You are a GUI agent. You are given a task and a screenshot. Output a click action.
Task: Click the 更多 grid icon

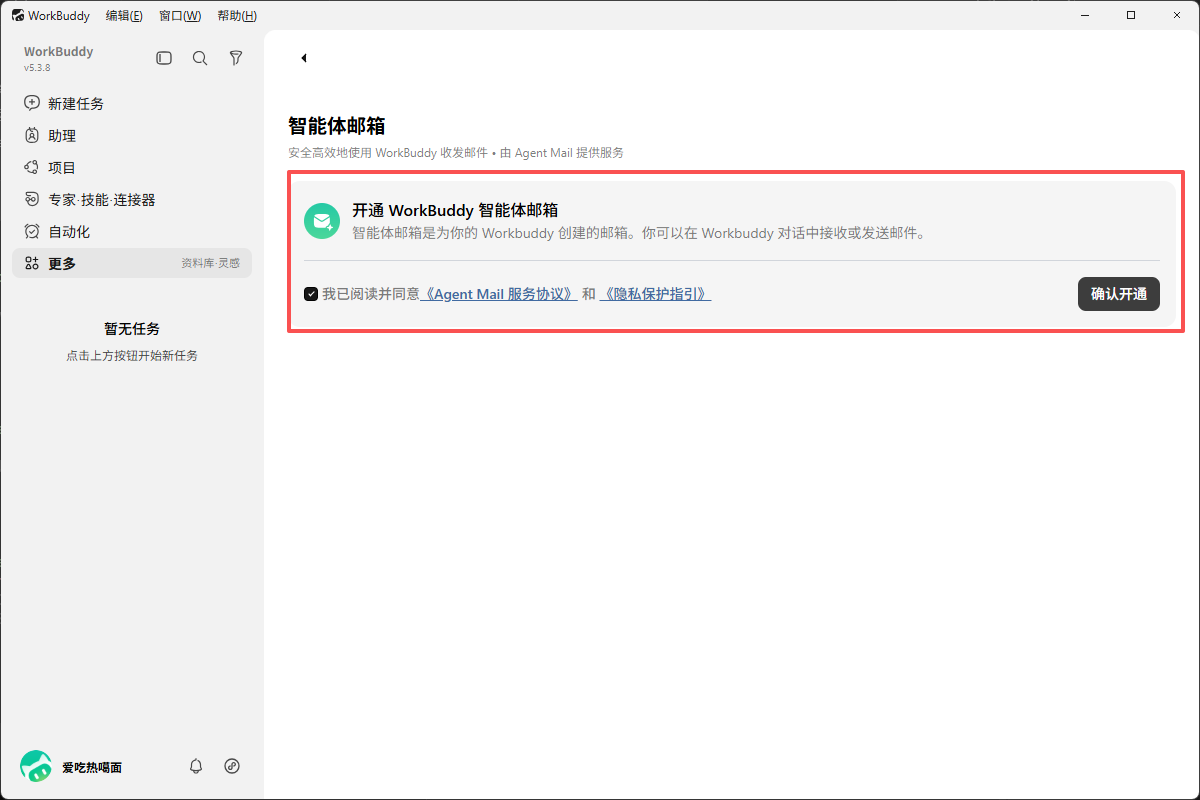click(32, 263)
